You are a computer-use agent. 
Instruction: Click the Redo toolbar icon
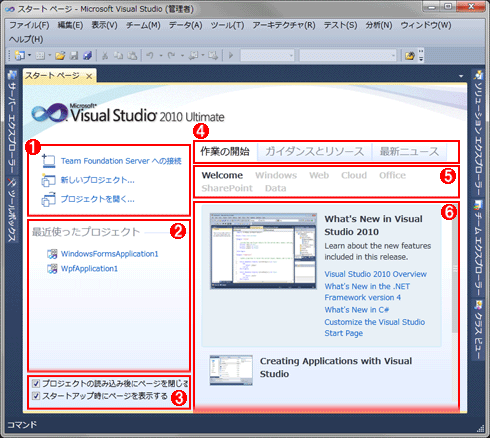point(171,55)
